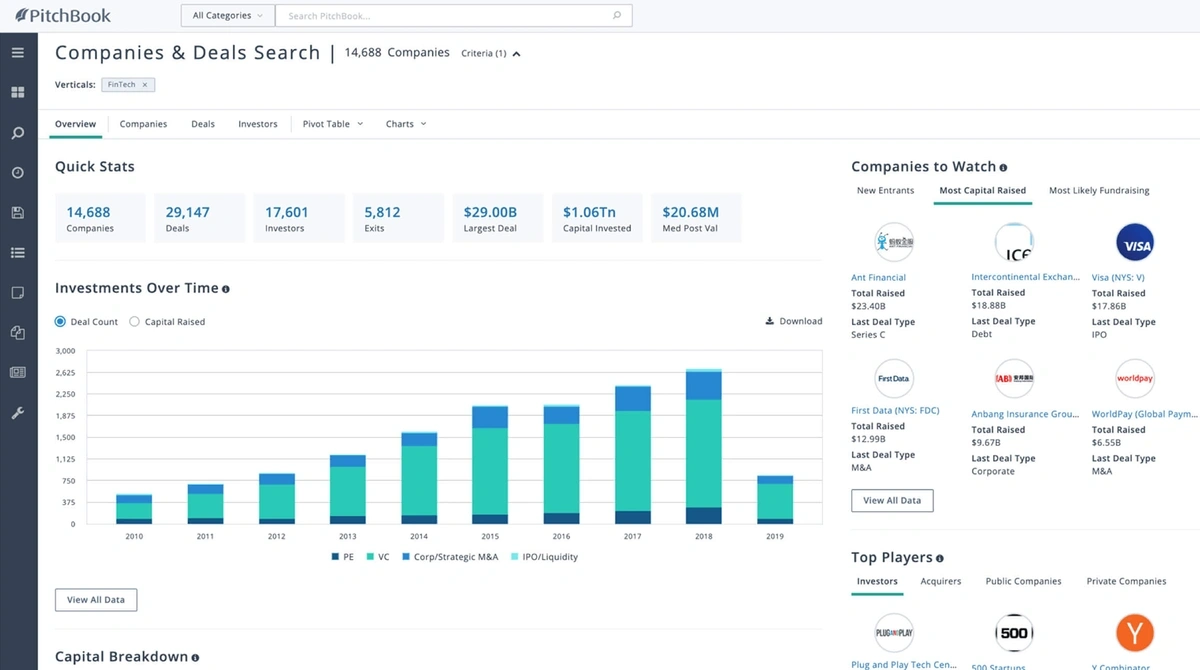This screenshot has width=1200, height=670.
Task: Open the Y Combinator logo
Action: (1134, 633)
